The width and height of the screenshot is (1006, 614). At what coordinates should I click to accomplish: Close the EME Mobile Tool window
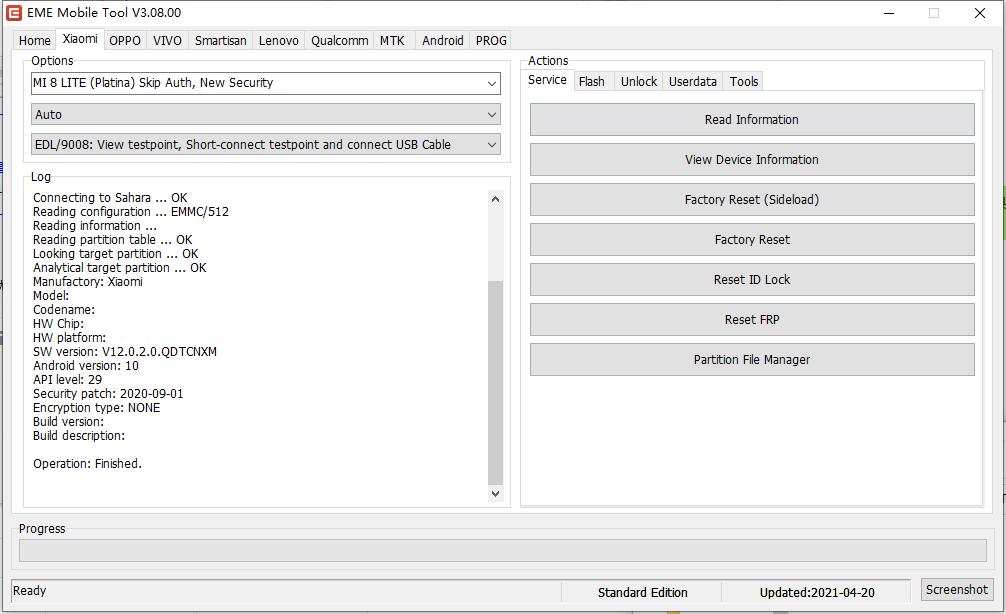tap(980, 13)
